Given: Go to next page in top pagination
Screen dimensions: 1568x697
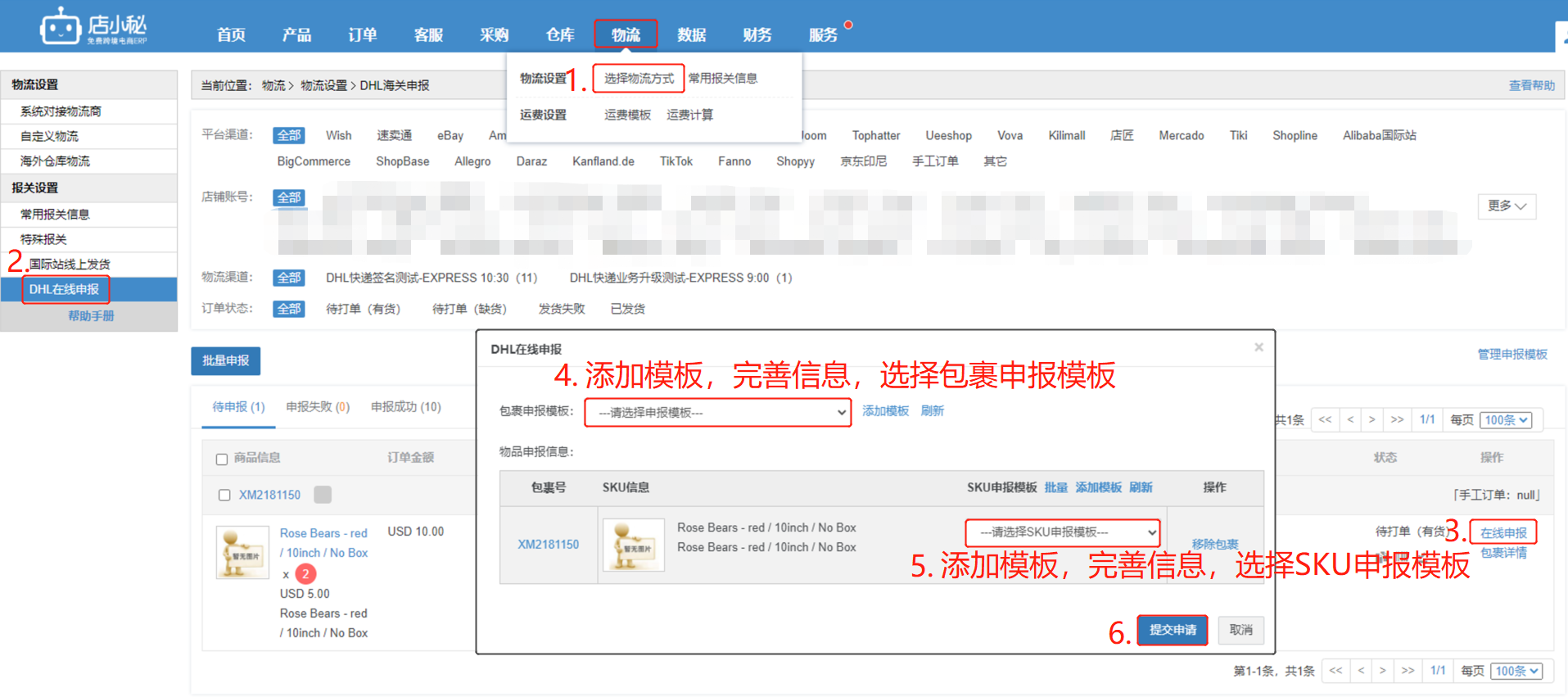Looking at the screenshot, I should [1371, 419].
